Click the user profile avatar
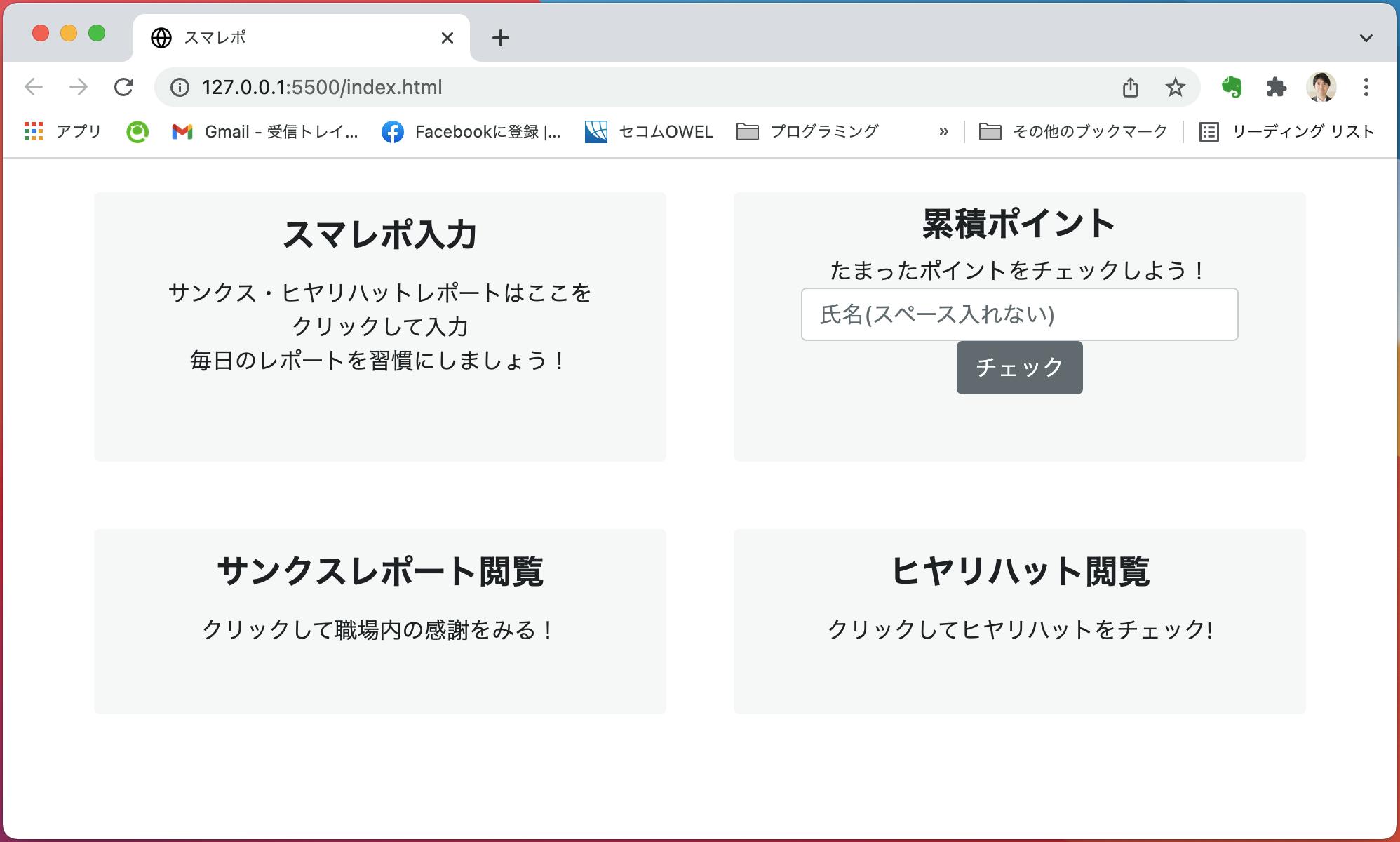 (1321, 87)
